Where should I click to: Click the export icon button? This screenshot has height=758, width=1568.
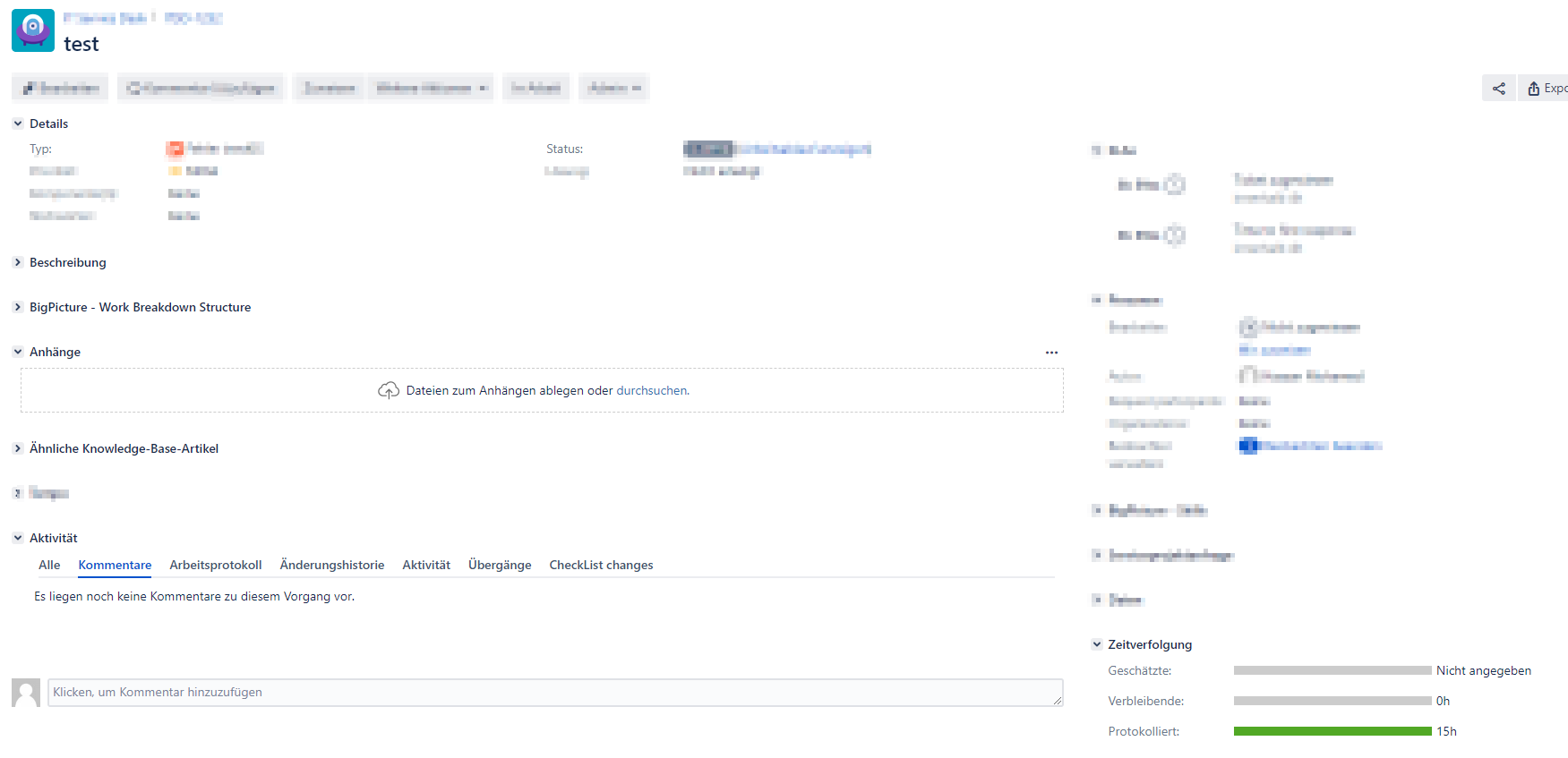tap(1544, 88)
